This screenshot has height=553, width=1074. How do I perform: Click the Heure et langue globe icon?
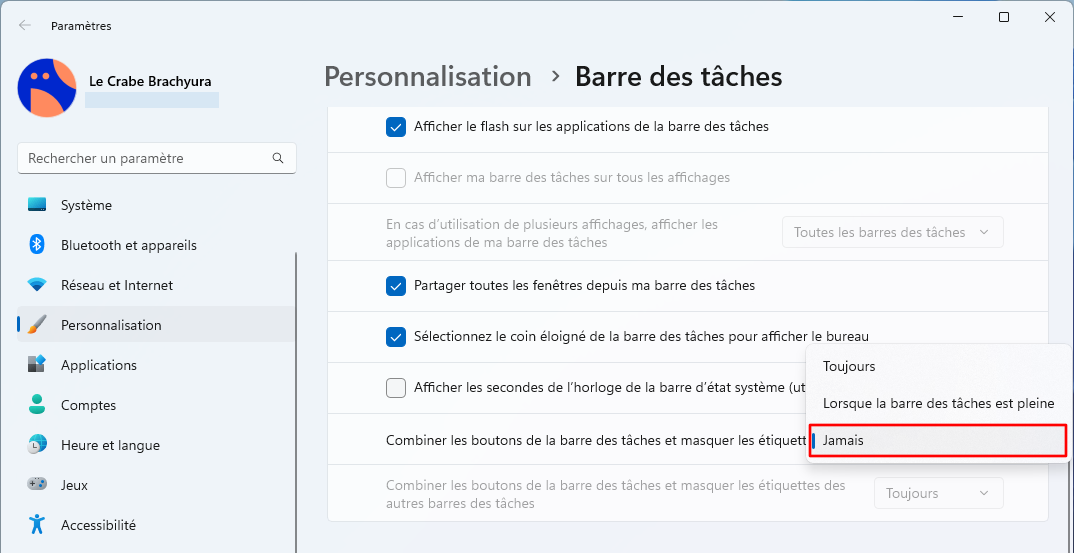pyautogui.click(x=37, y=445)
